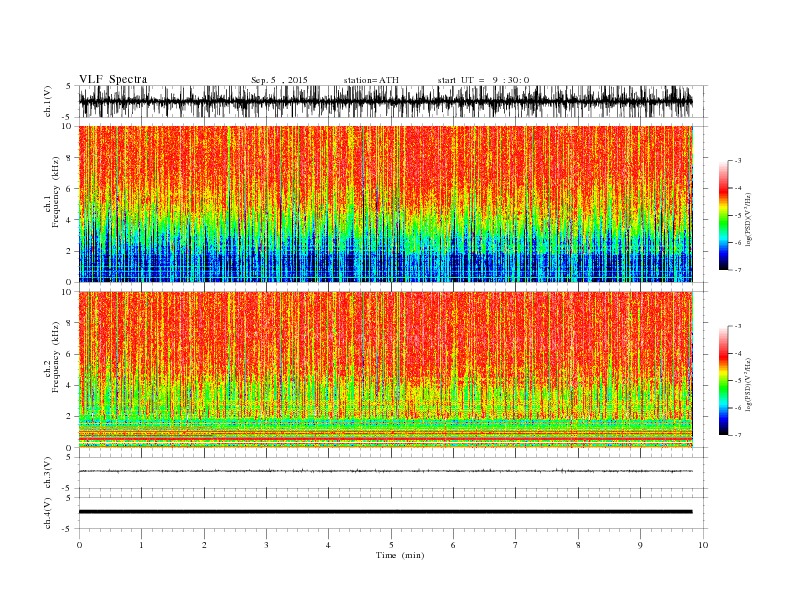Click the time axis tick label "9"
This screenshot has width=792, height=612.
640,545
